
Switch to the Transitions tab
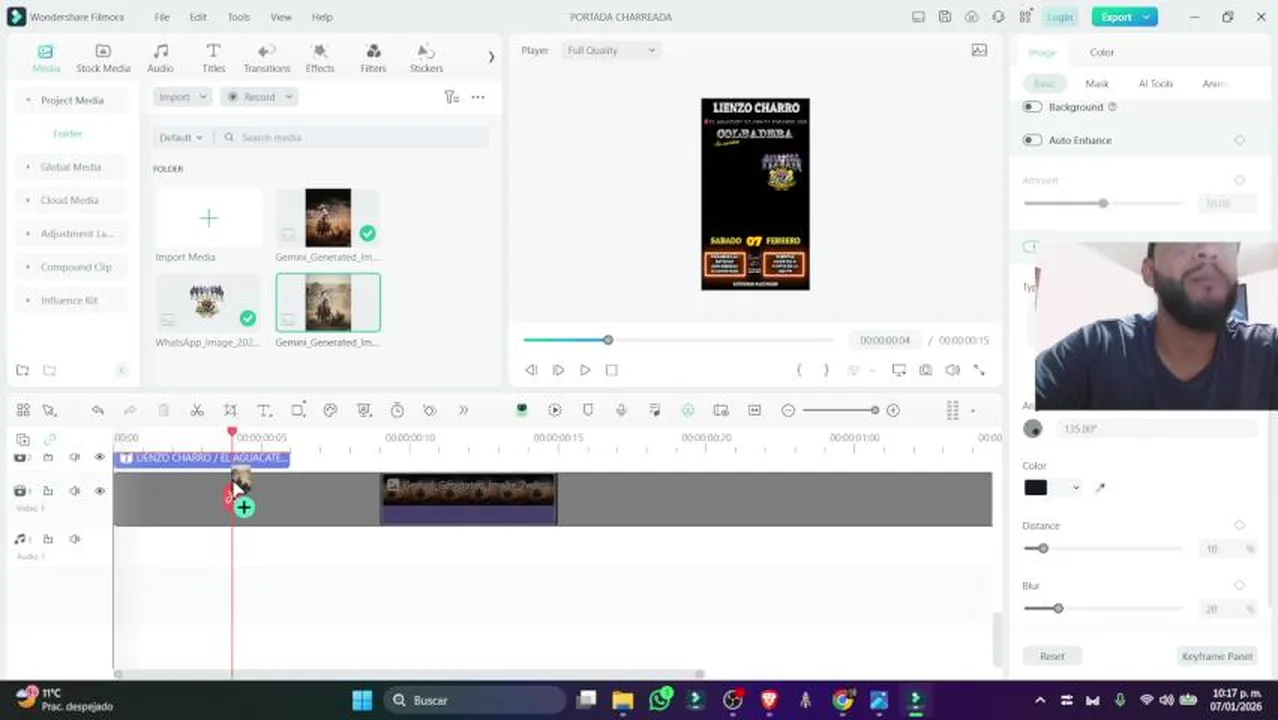(x=266, y=59)
